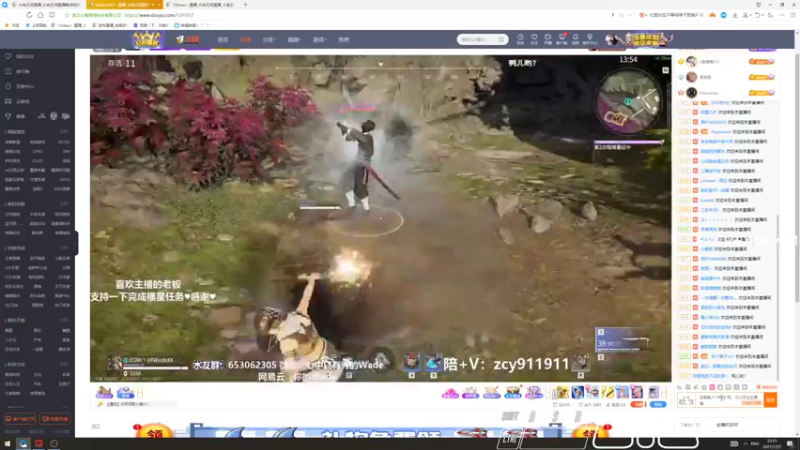The height and width of the screenshot is (450, 800).
Task: Open the Baidu bookmark in bookmarks bar
Action: 151,25
